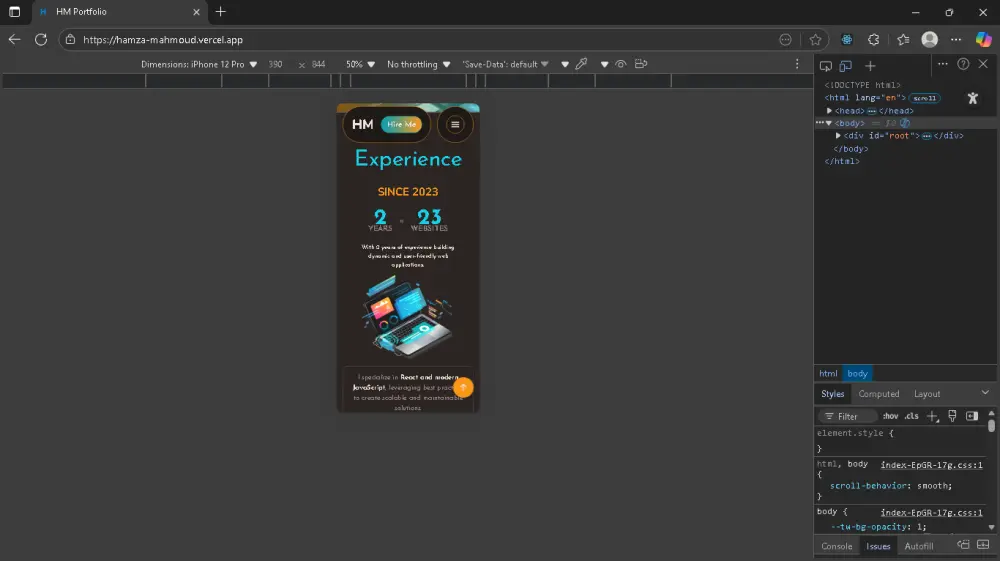This screenshot has height=561, width=1000.
Task: Switch to the Layout tab
Action: click(x=927, y=394)
